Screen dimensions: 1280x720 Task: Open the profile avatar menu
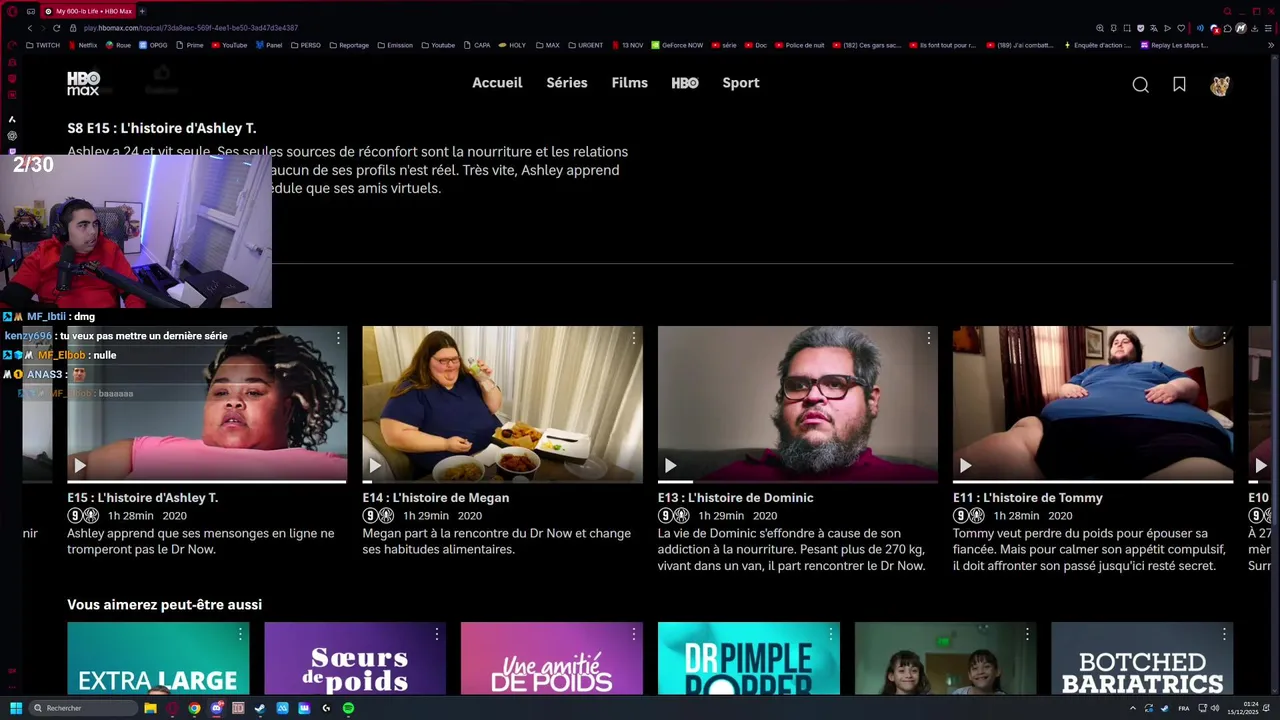1220,85
